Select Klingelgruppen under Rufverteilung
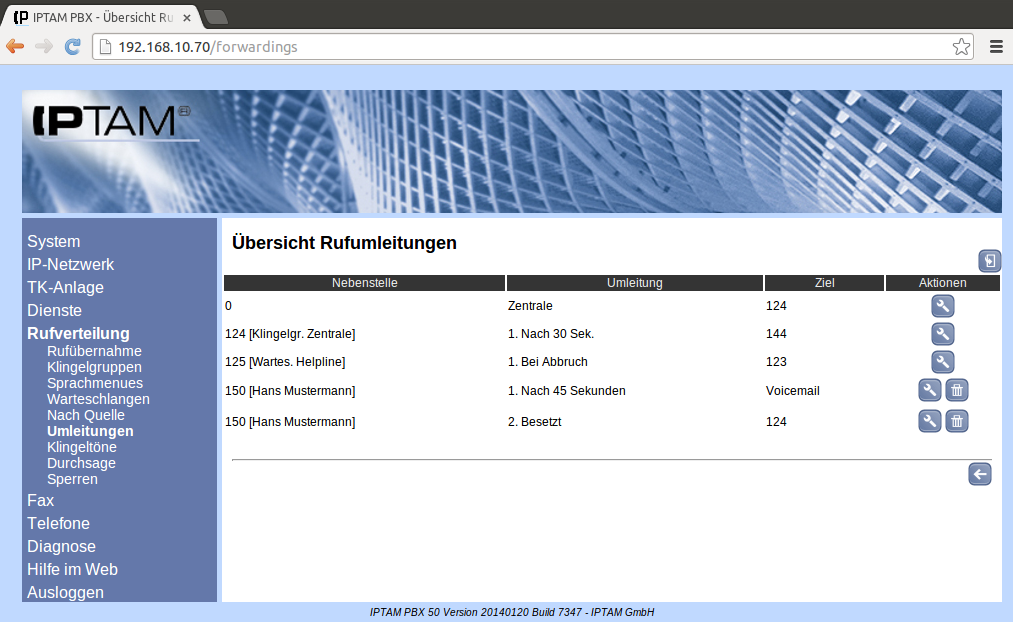The height and width of the screenshot is (622, 1013). point(94,367)
